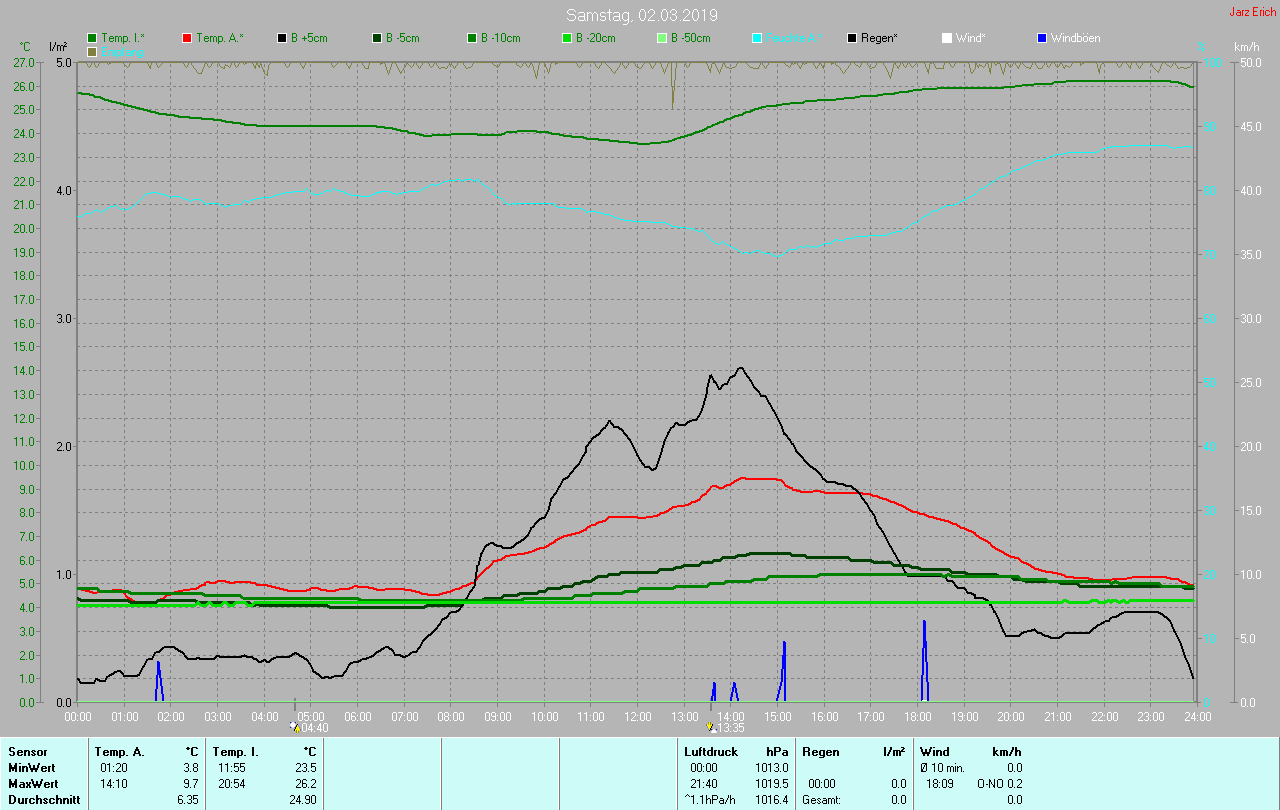Click the B -50cm light green square
Image resolution: width=1280 pixels, height=810 pixels.
pyautogui.click(x=661, y=38)
